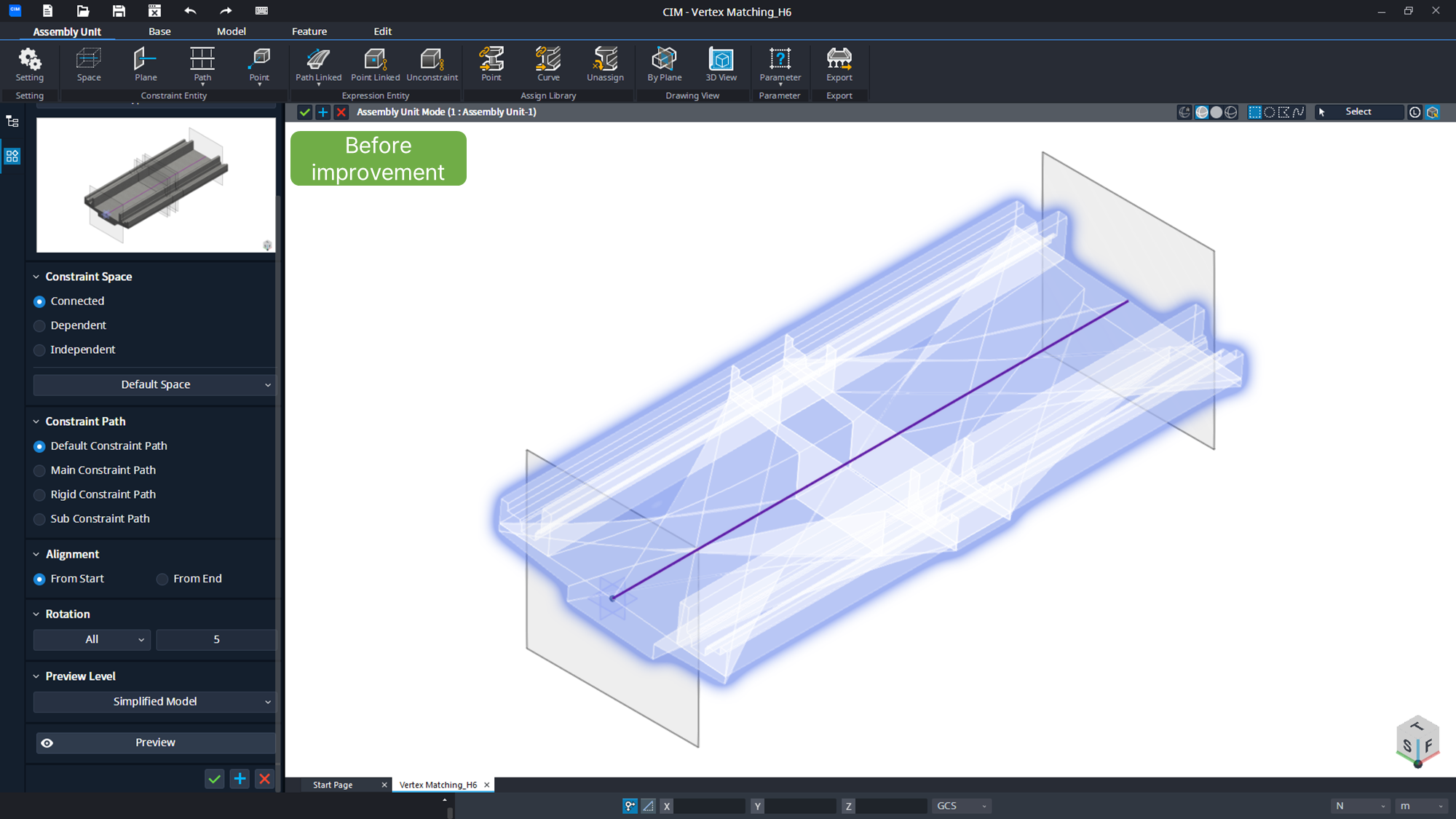Image resolution: width=1456 pixels, height=819 pixels.
Task: Collapse the Alignment section
Action: 36,554
